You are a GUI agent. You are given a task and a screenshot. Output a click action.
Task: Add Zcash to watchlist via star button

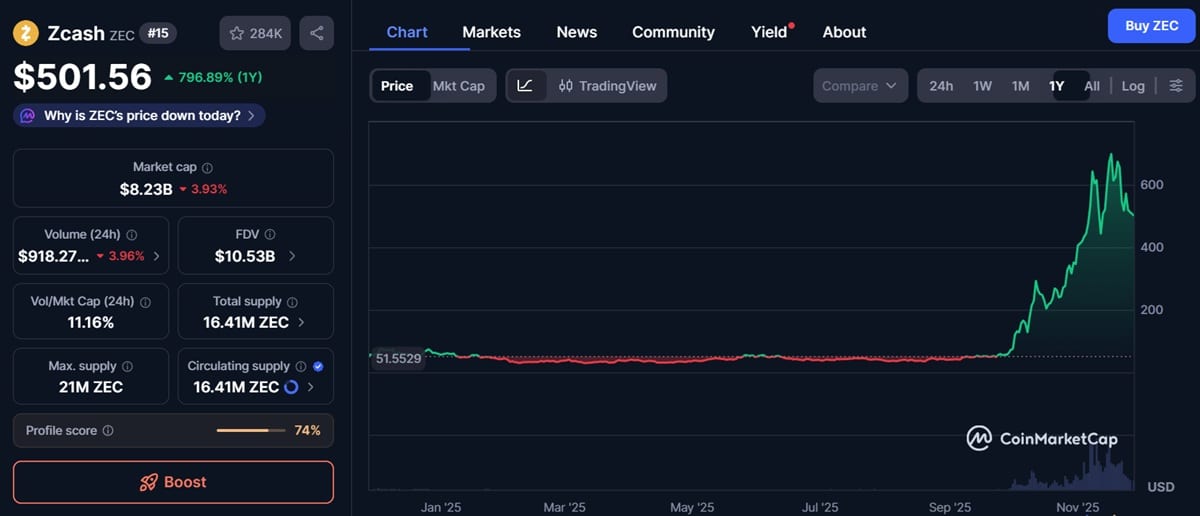point(255,33)
